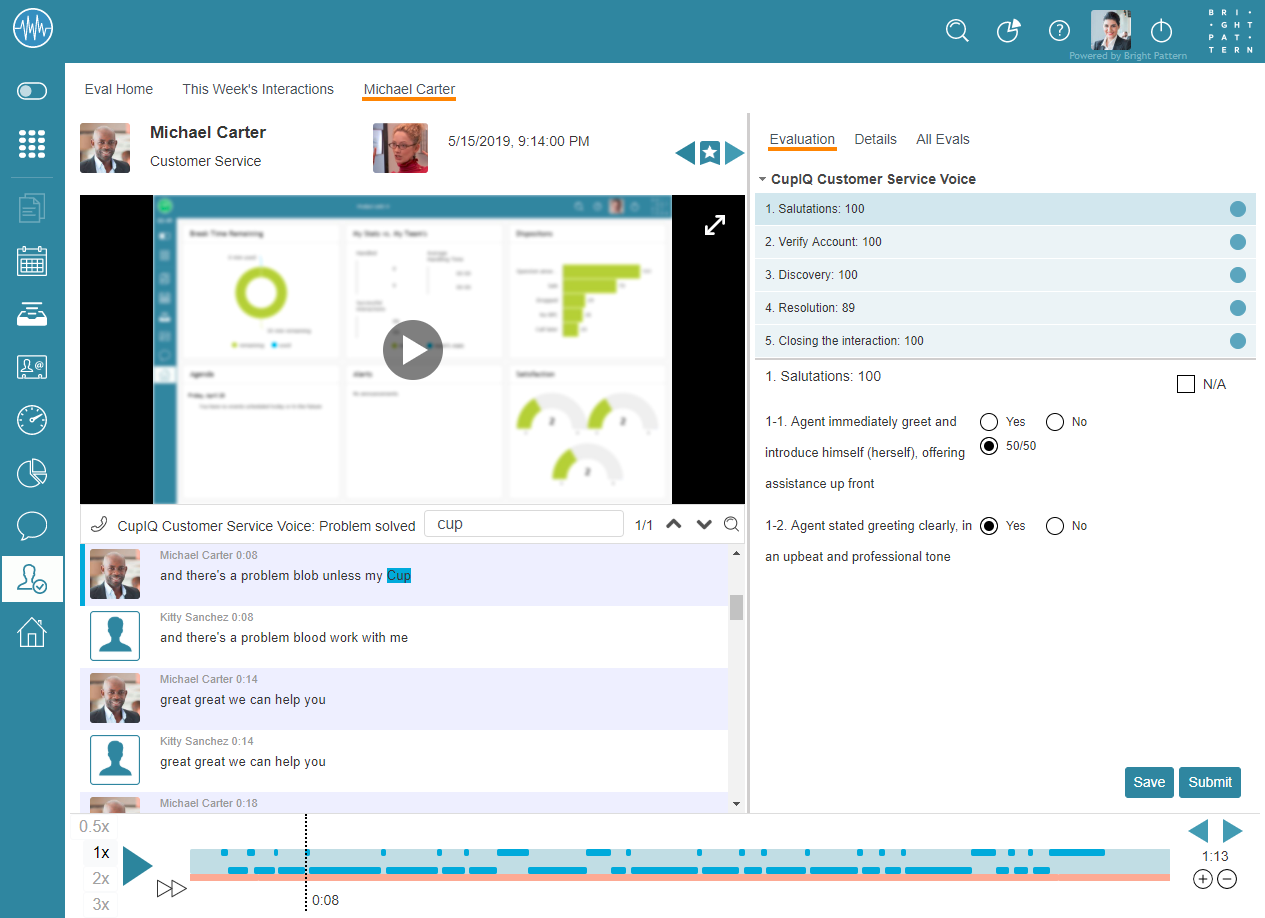Play the screen recording video
This screenshot has width=1265, height=918.
[412, 350]
